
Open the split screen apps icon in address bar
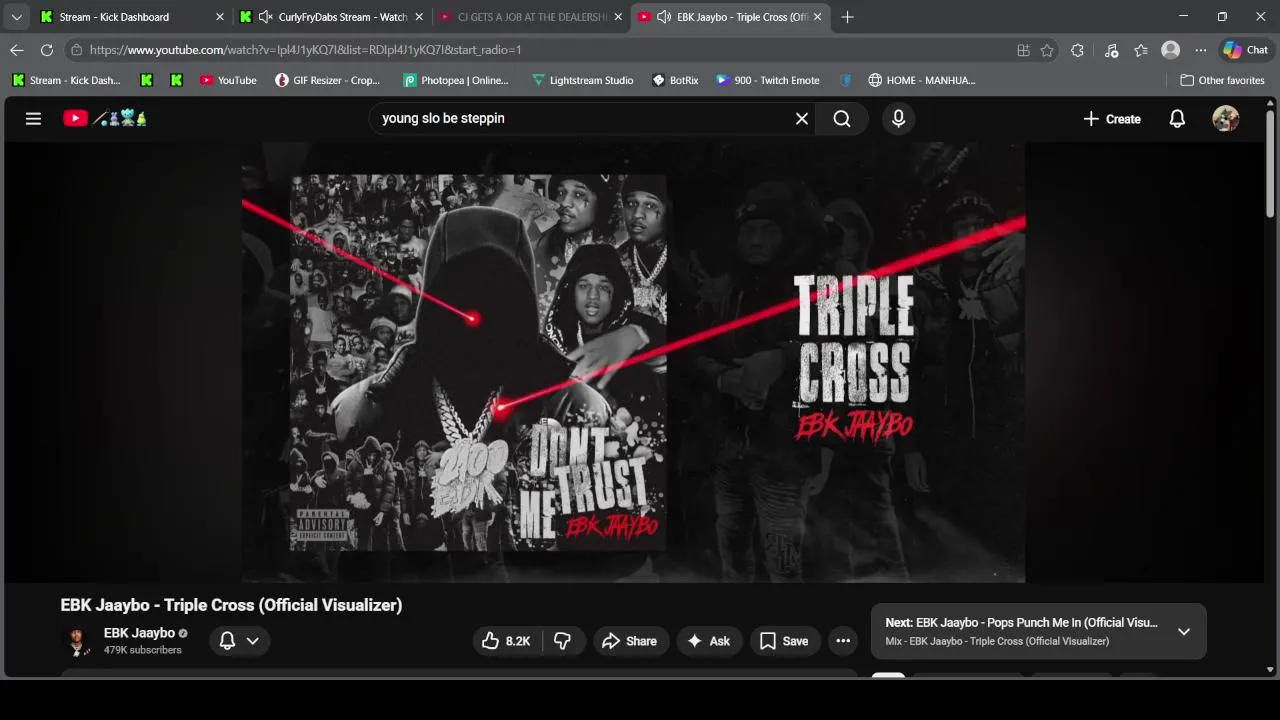point(1023,50)
